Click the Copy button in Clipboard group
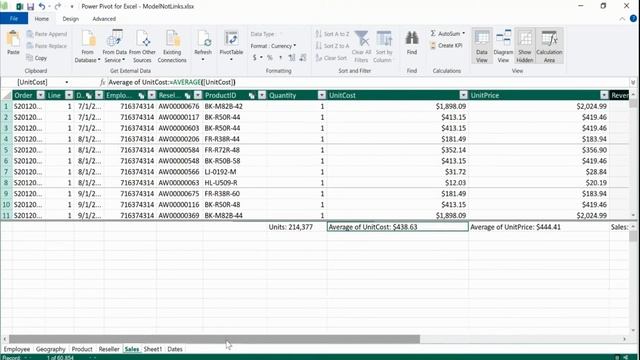The height and width of the screenshot is (360, 640). click(x=37, y=58)
